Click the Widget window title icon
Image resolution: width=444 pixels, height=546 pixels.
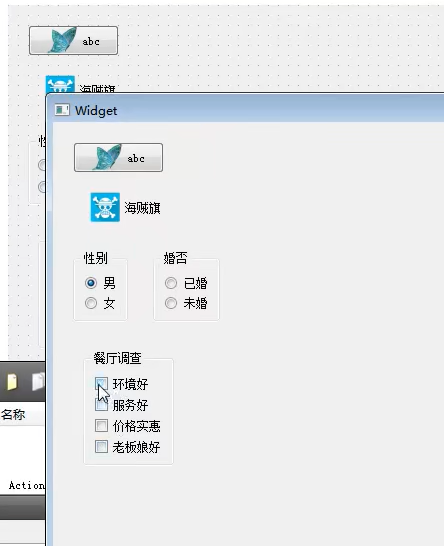coord(62,110)
